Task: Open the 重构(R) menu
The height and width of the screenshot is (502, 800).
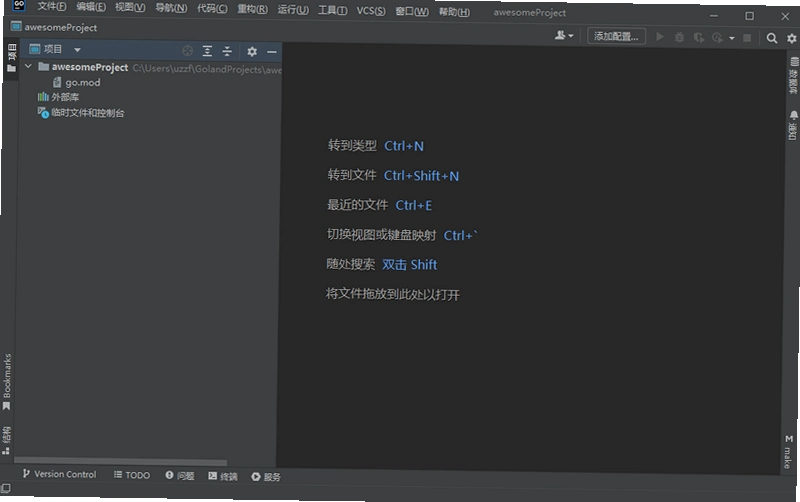Action: coord(253,9)
